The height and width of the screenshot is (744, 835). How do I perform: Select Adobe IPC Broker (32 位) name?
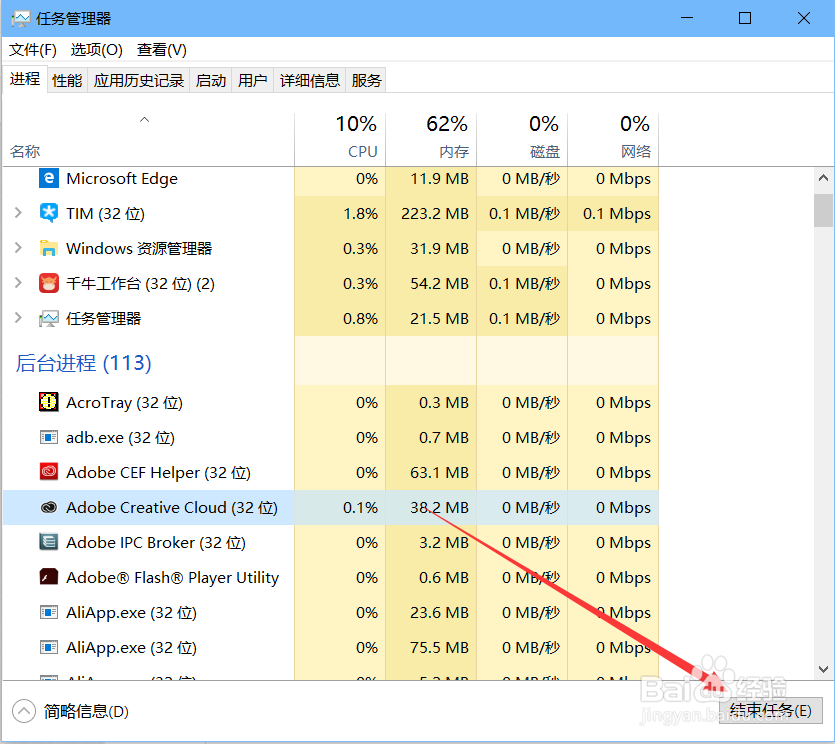click(x=155, y=543)
